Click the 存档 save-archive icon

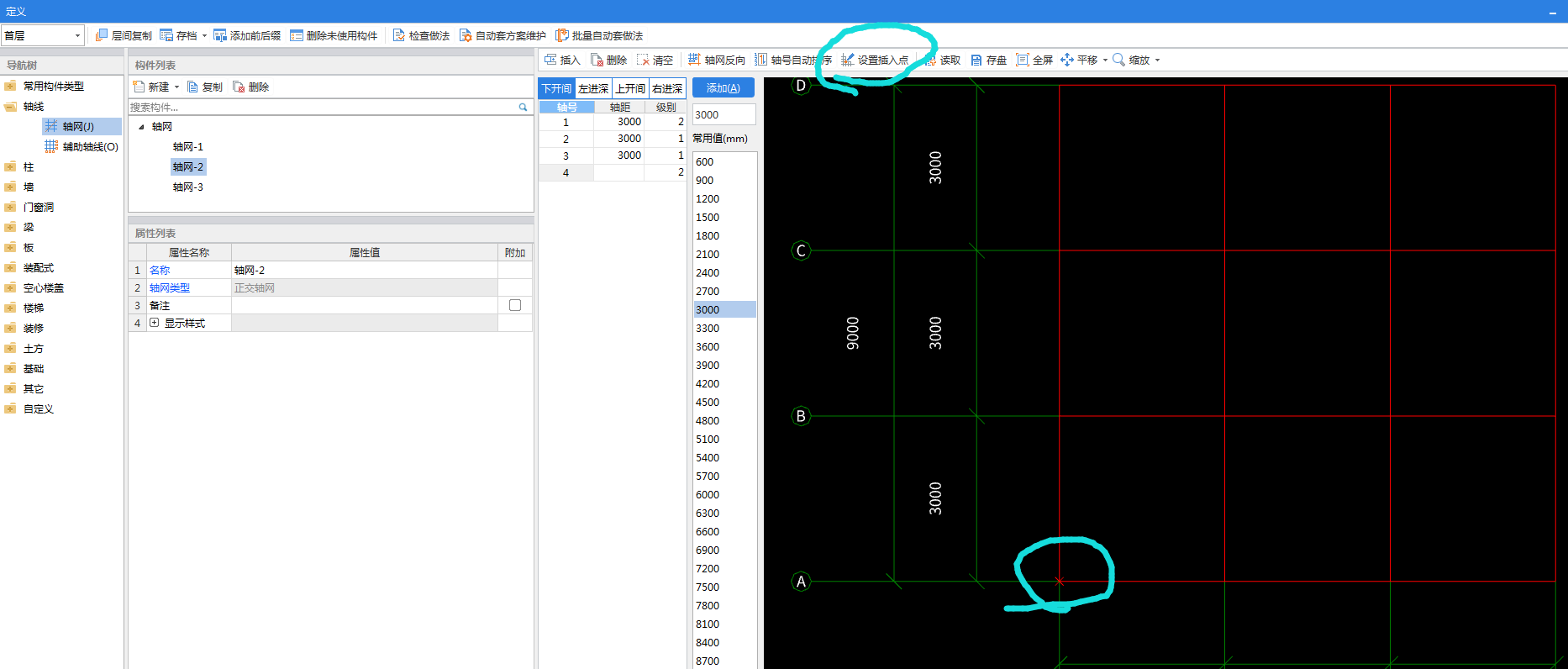pyautogui.click(x=166, y=35)
